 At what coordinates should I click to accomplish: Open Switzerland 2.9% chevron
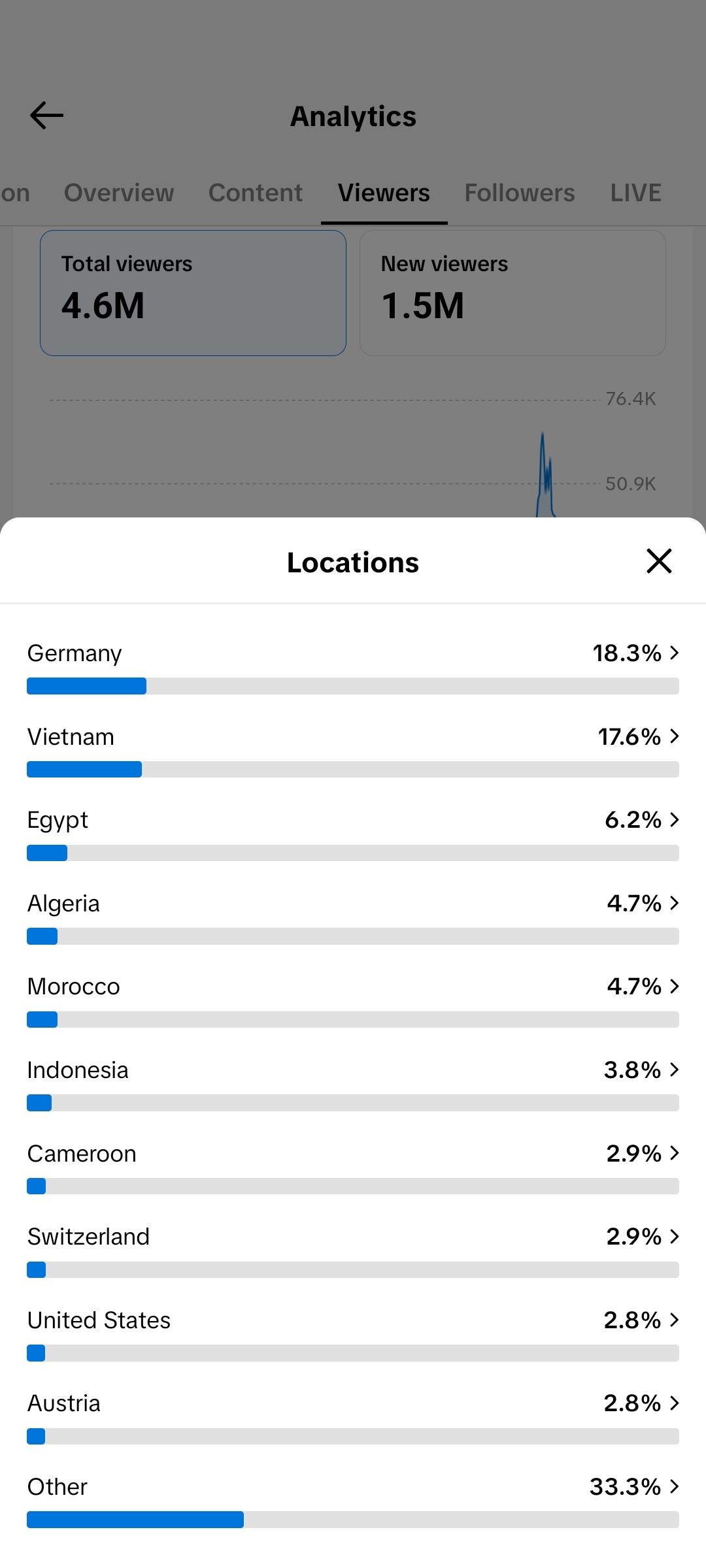point(675,1236)
